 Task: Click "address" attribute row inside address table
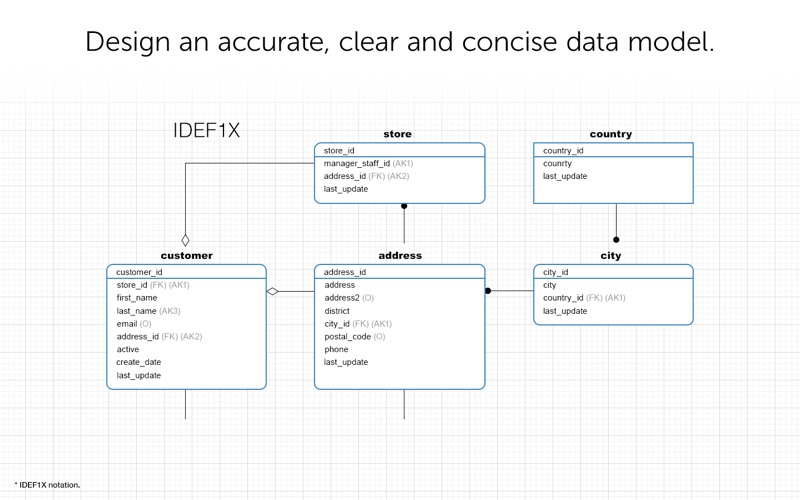coord(339,285)
